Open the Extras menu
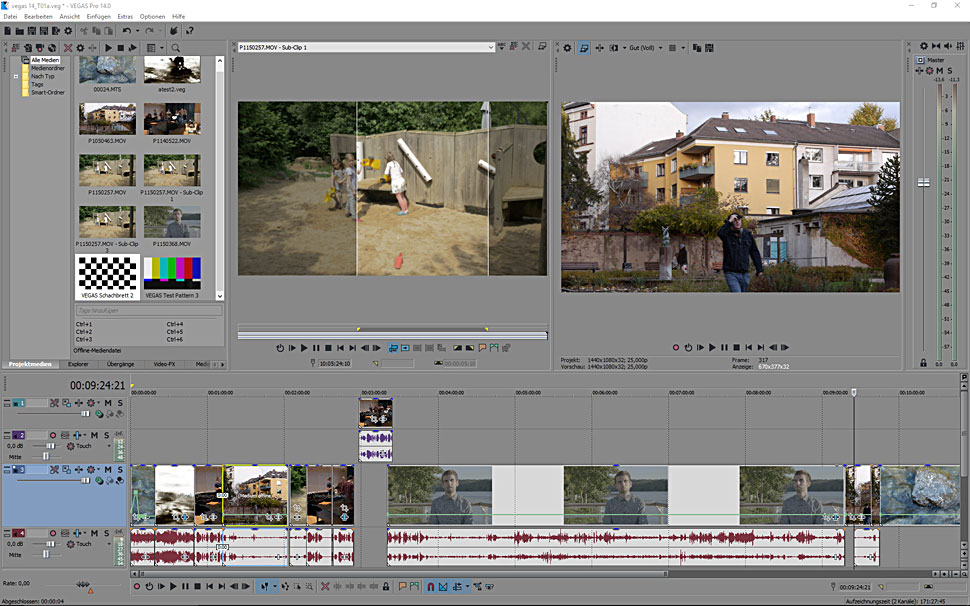The image size is (970, 606). tap(125, 17)
